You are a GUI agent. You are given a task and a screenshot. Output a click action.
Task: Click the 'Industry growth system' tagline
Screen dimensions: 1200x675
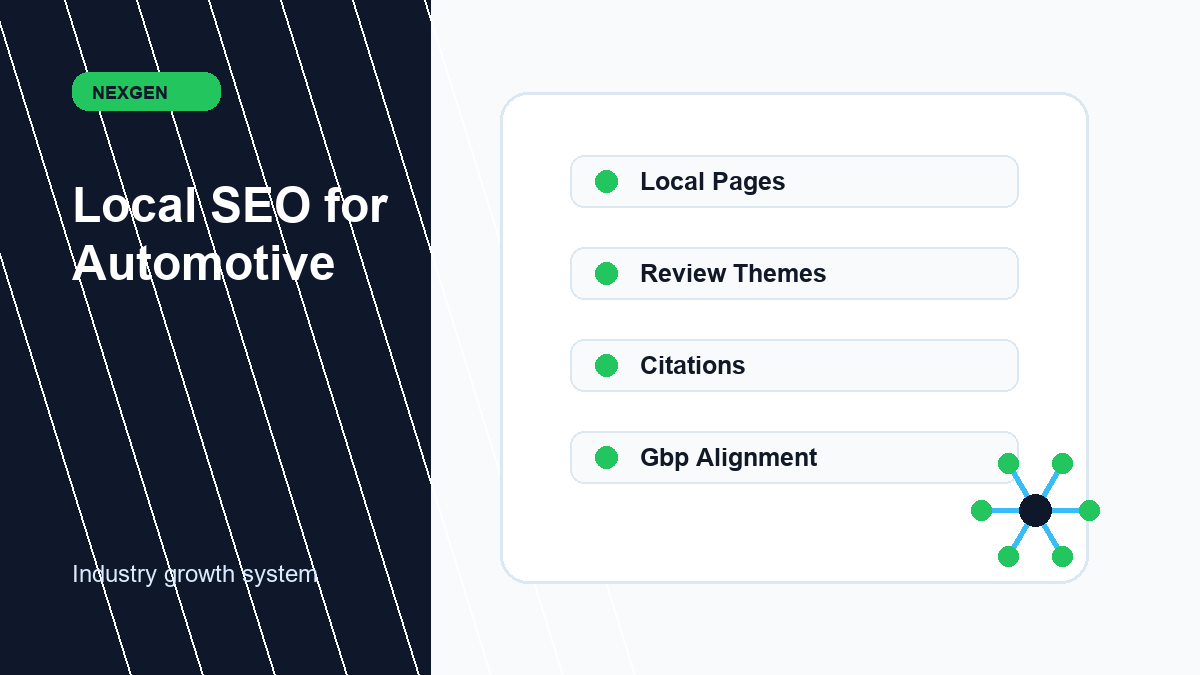click(x=195, y=575)
